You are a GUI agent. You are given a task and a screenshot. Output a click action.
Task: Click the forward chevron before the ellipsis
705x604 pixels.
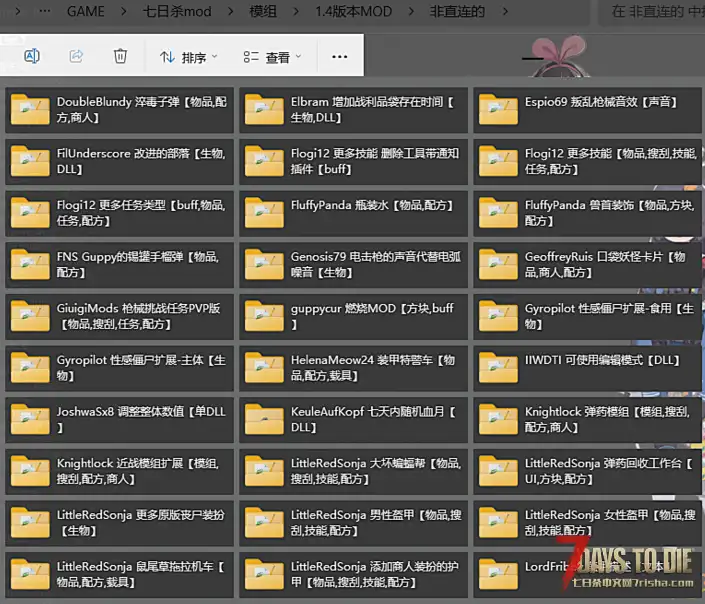(18, 11)
